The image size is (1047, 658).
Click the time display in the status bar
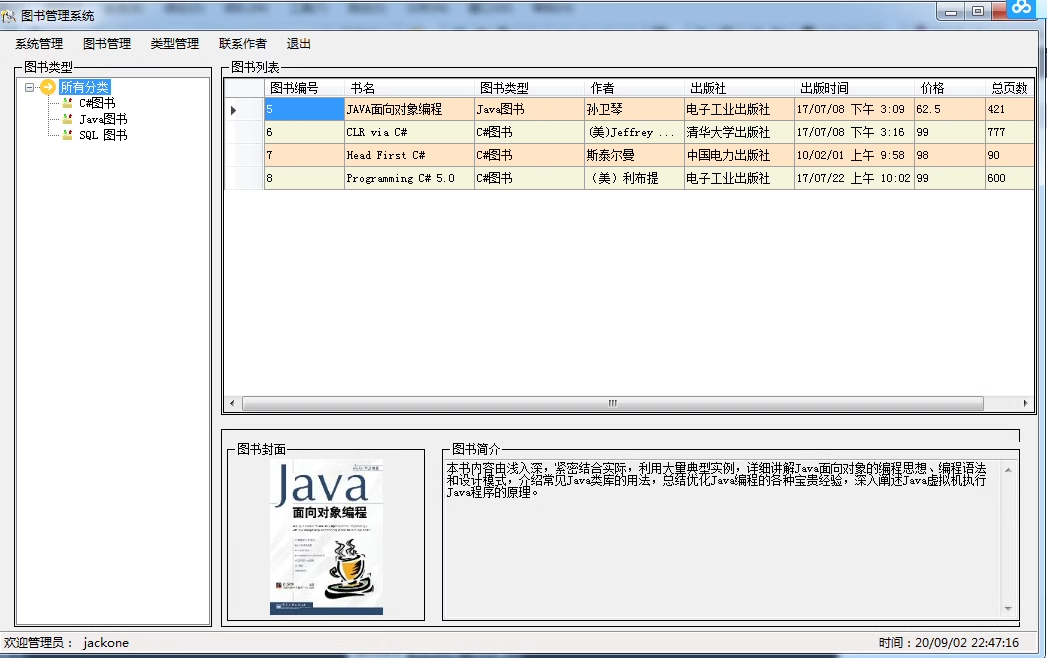pos(949,643)
